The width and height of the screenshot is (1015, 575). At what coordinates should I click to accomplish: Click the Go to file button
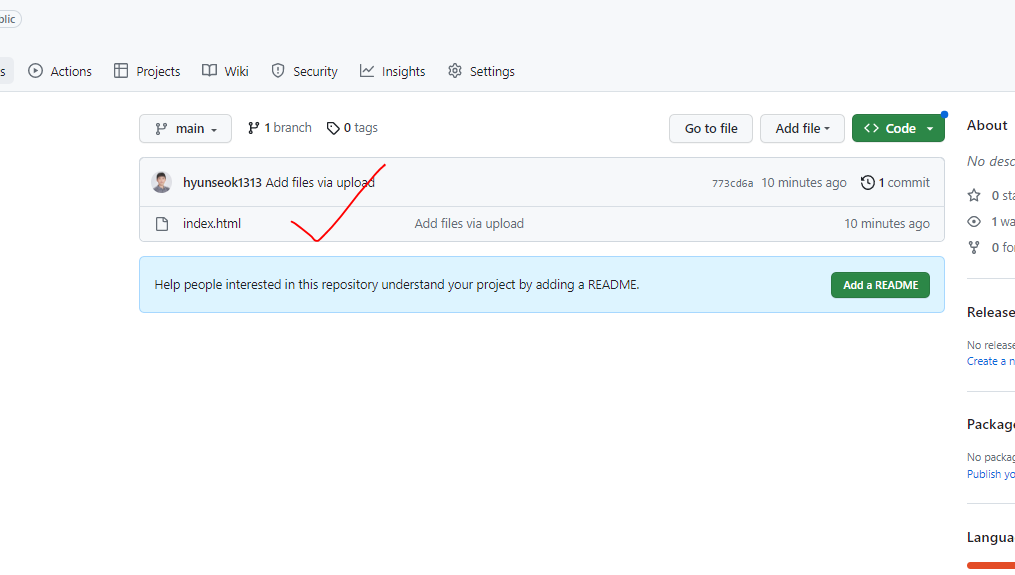click(711, 128)
